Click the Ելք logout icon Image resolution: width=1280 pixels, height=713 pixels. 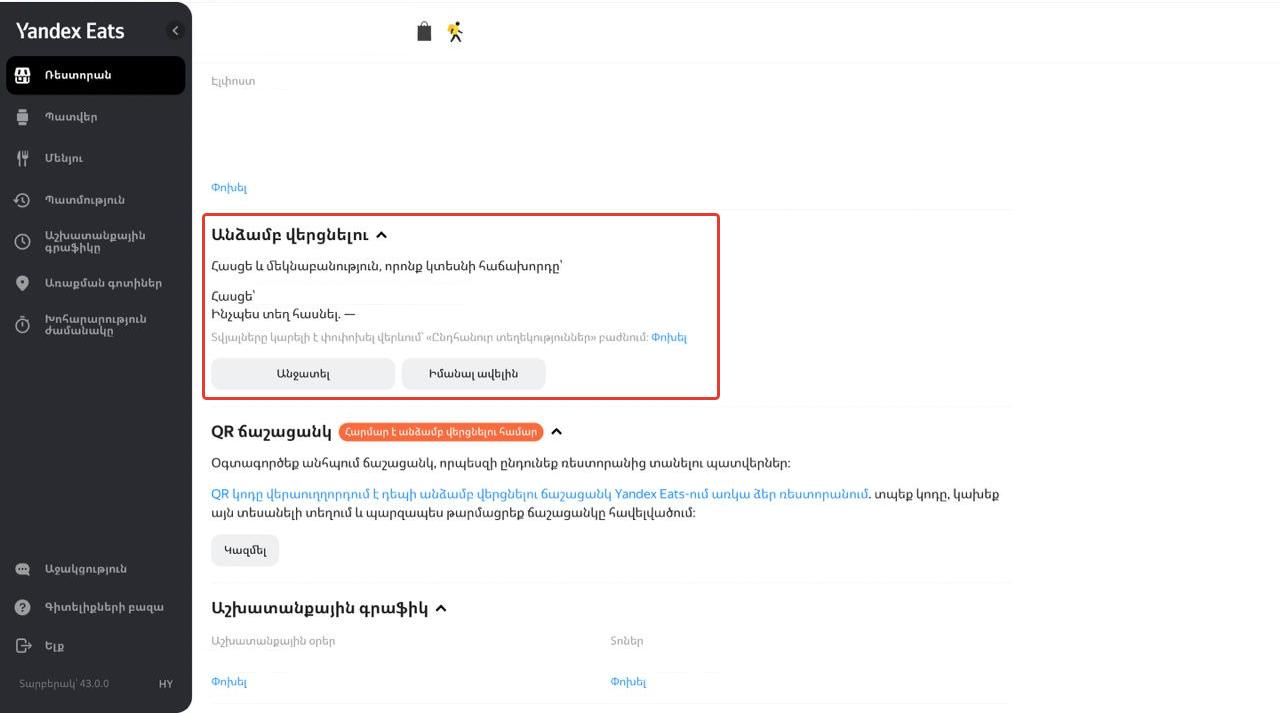[x=23, y=646]
